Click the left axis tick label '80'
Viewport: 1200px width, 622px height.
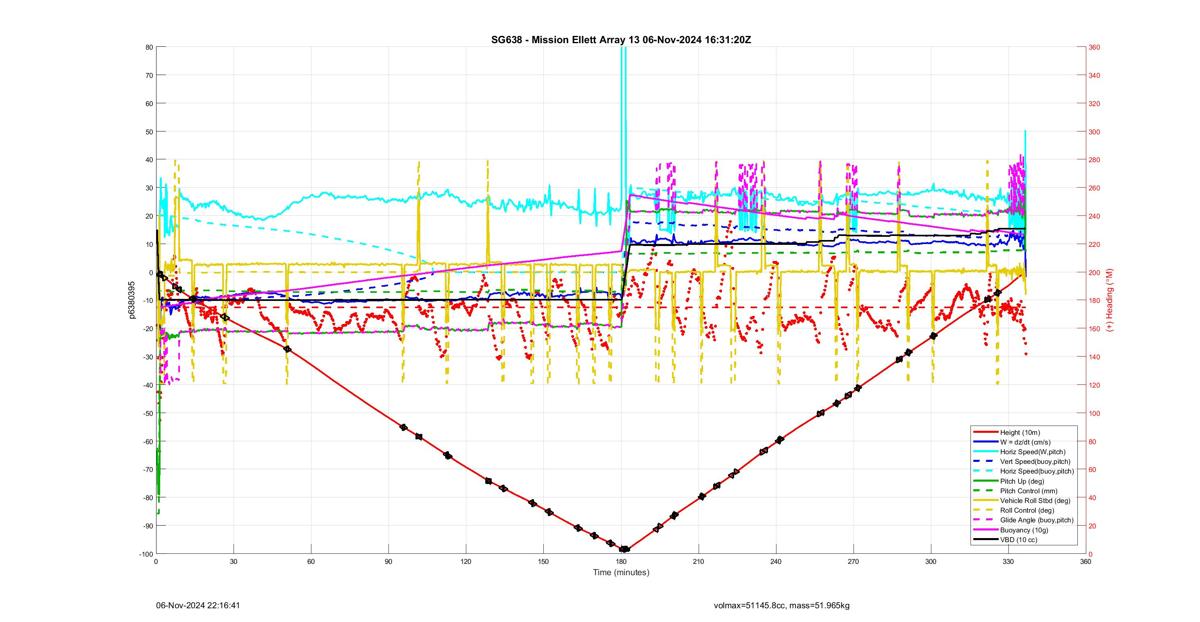(148, 47)
